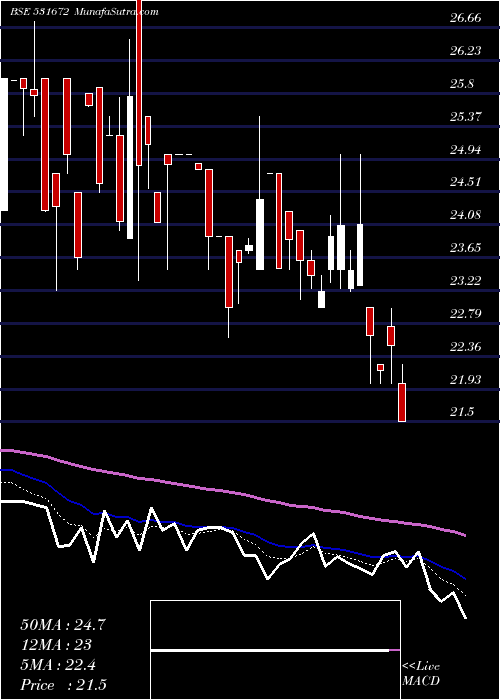Click the 21.5 price axis label
Image resolution: width=500 pixels, height=700 pixels.
462,412
